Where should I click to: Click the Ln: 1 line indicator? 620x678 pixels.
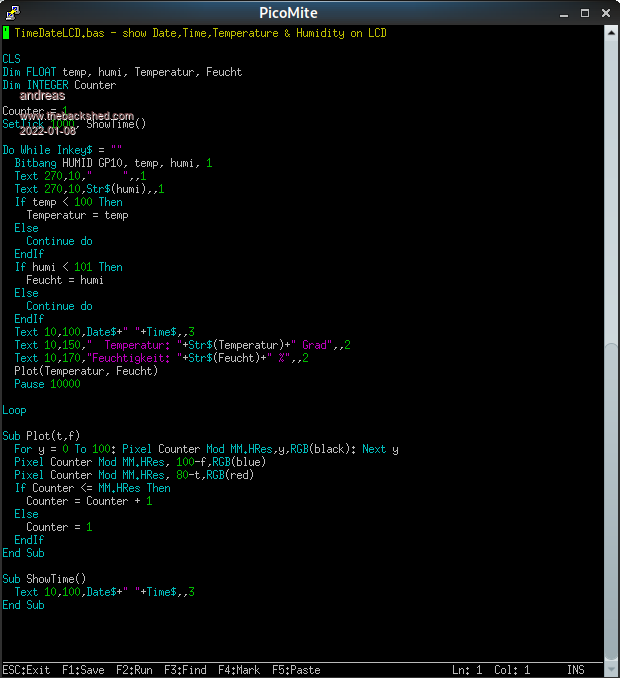coord(467,670)
